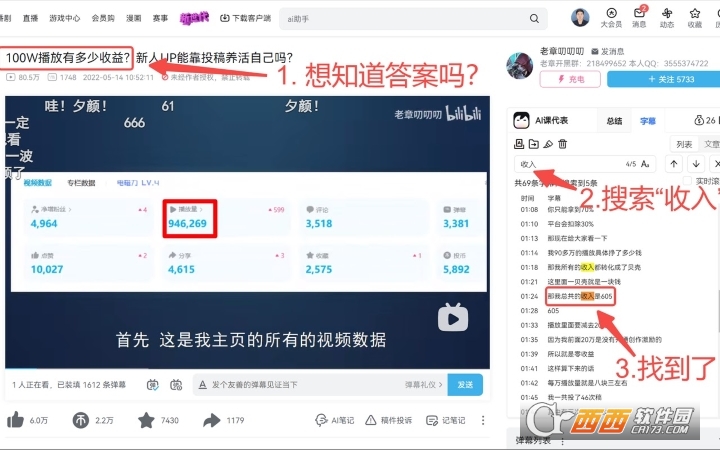Click the trash delete icon in the AI panel
Viewport: 720px width, 450px height.
[562, 144]
